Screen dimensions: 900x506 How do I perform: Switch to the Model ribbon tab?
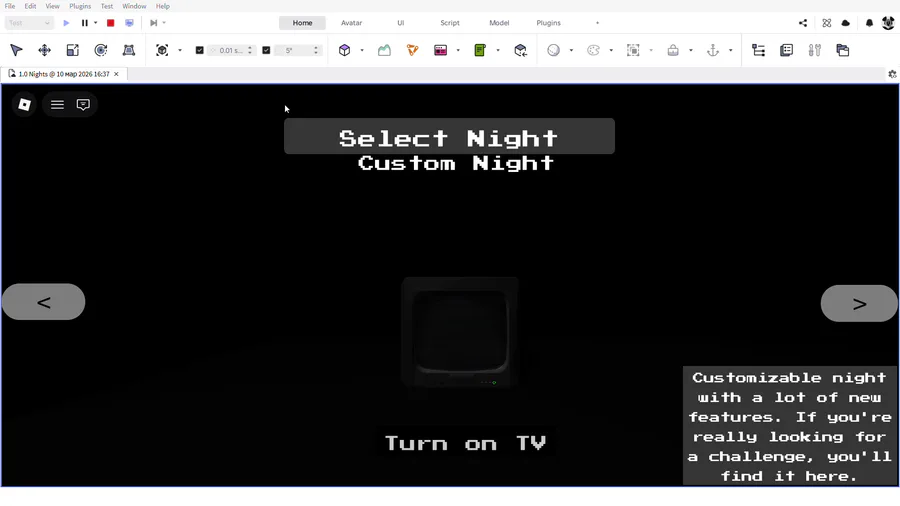[499, 23]
